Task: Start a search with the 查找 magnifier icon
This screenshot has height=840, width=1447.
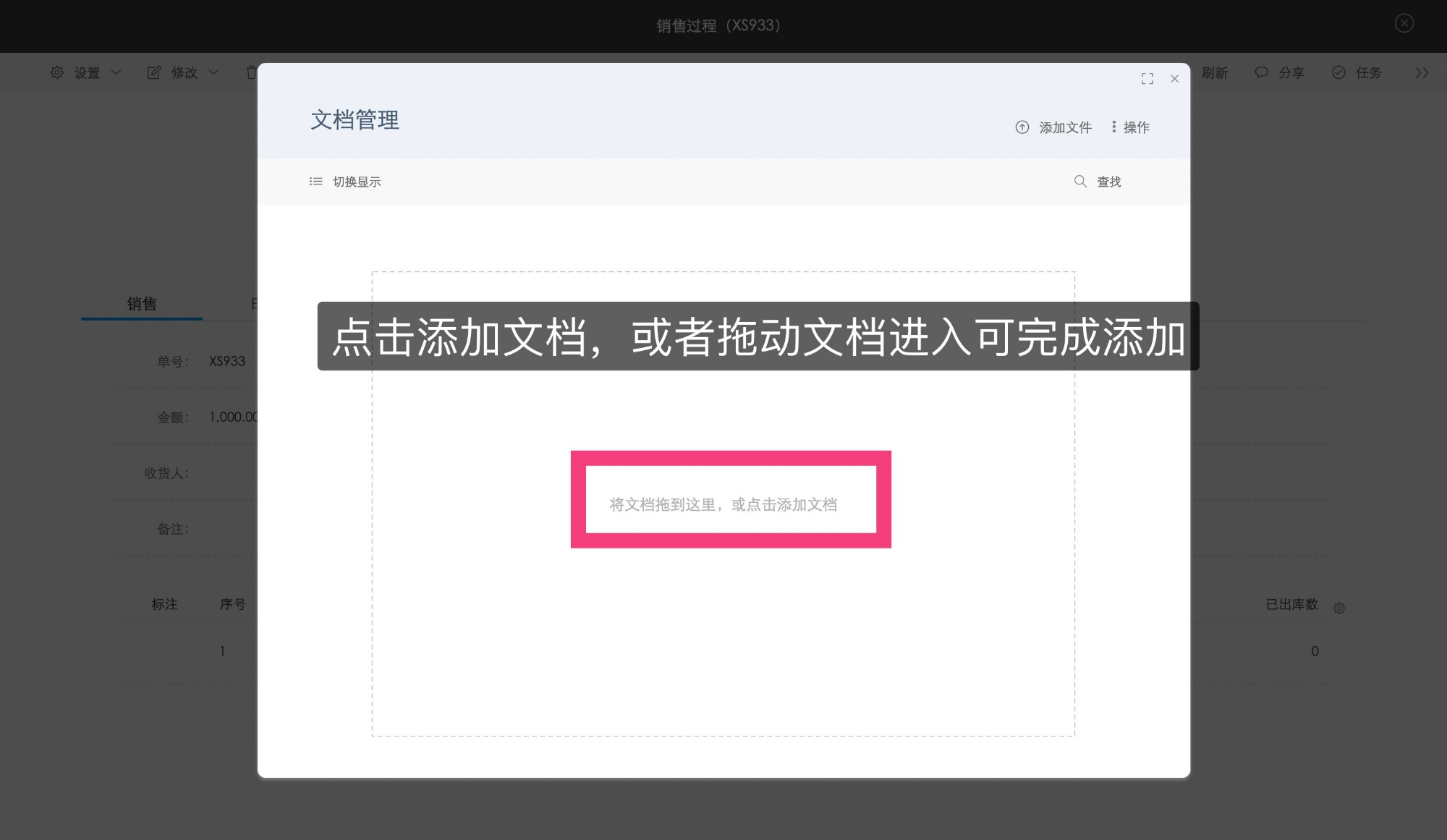Action: [x=1079, y=182]
